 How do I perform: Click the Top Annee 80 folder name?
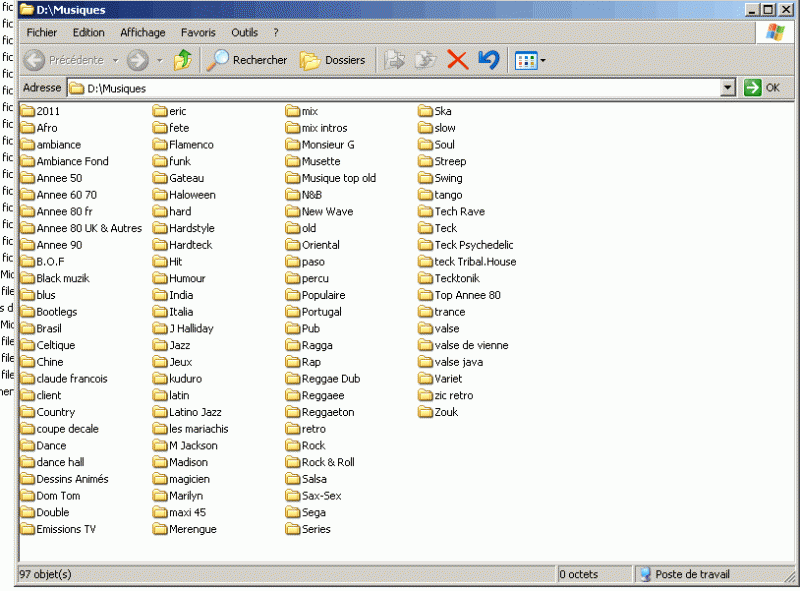(x=467, y=295)
